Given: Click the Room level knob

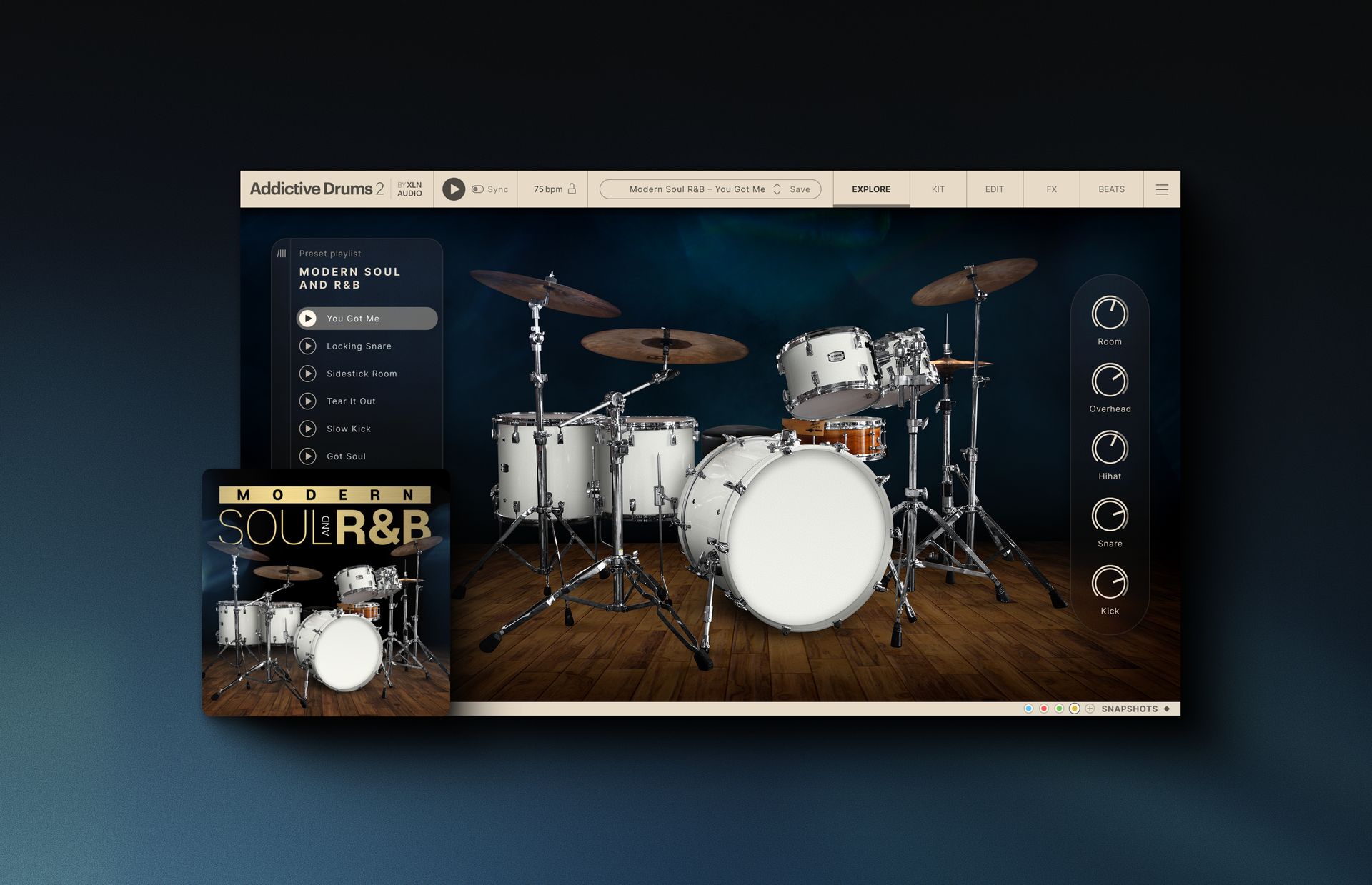Looking at the screenshot, I should (x=1110, y=313).
